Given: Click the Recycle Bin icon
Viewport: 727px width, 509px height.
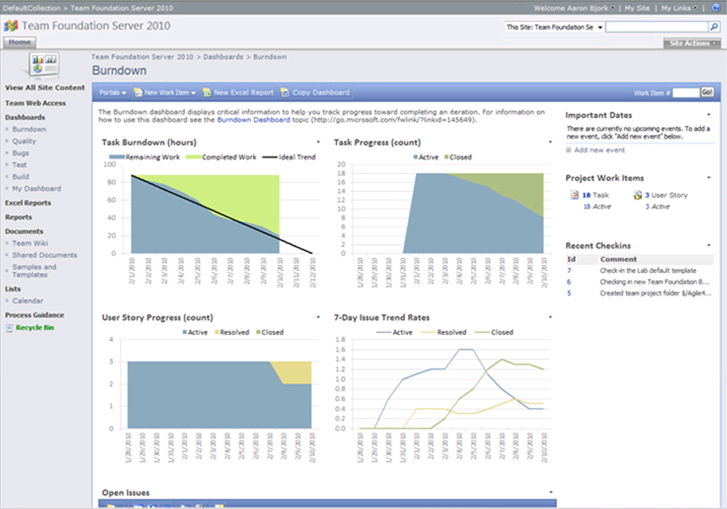Looking at the screenshot, I should coord(9,328).
